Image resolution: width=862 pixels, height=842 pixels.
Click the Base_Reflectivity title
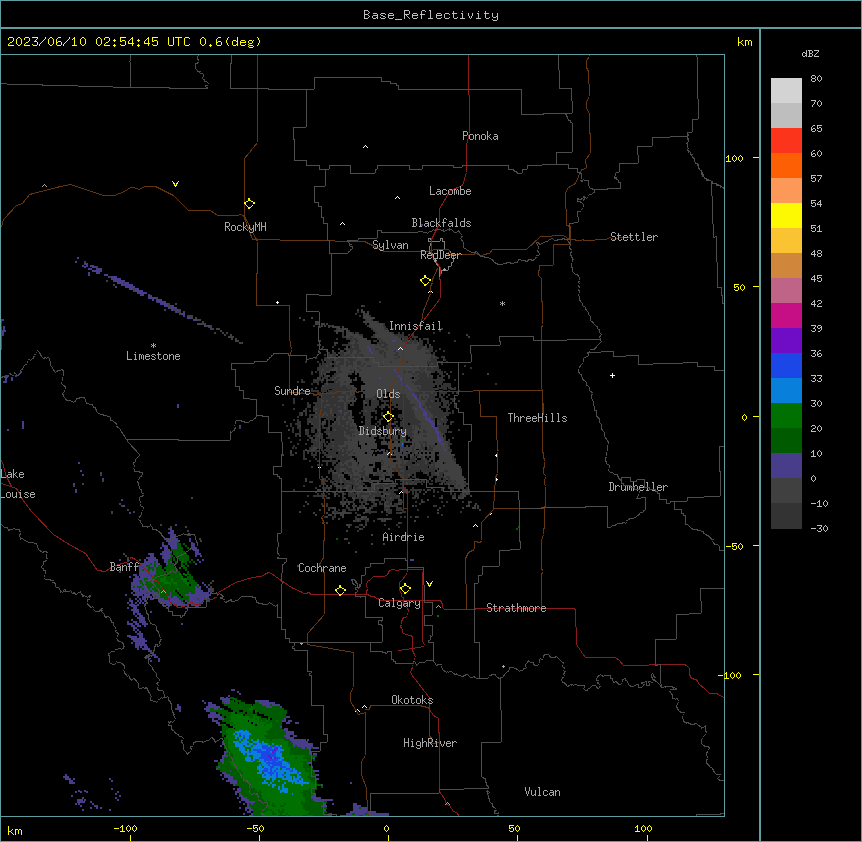click(x=431, y=15)
